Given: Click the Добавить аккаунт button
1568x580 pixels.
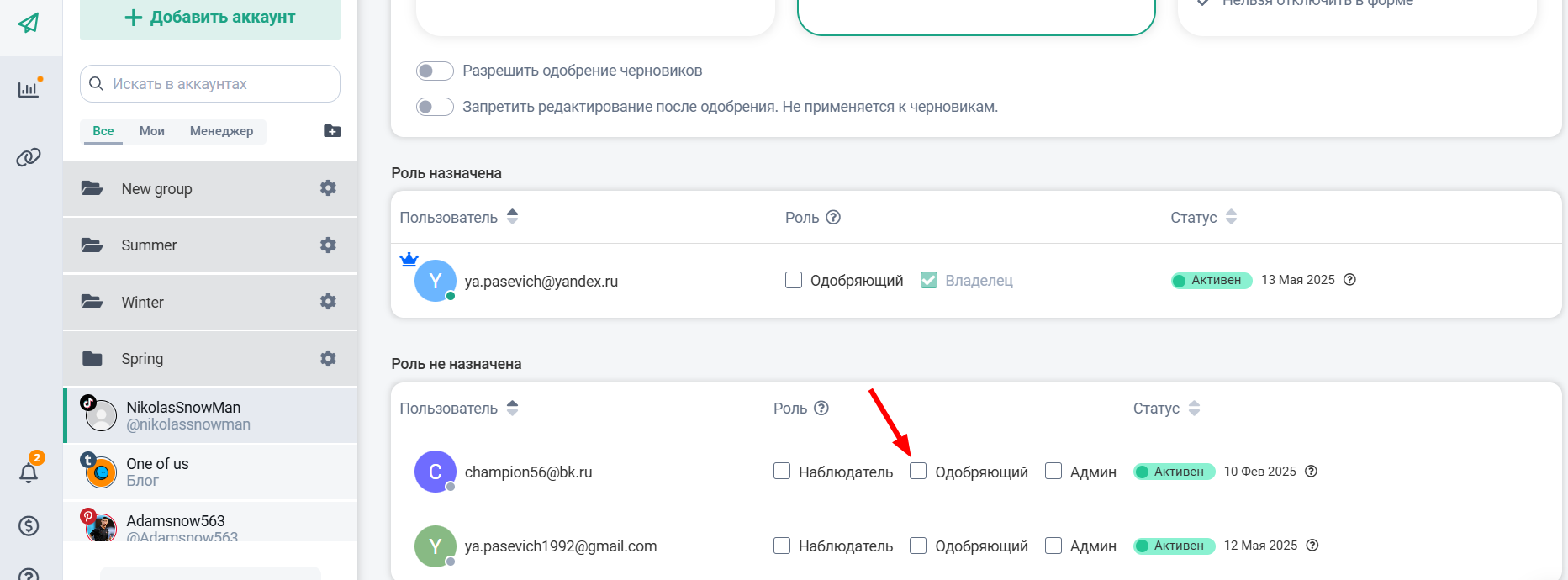Looking at the screenshot, I should [x=210, y=18].
